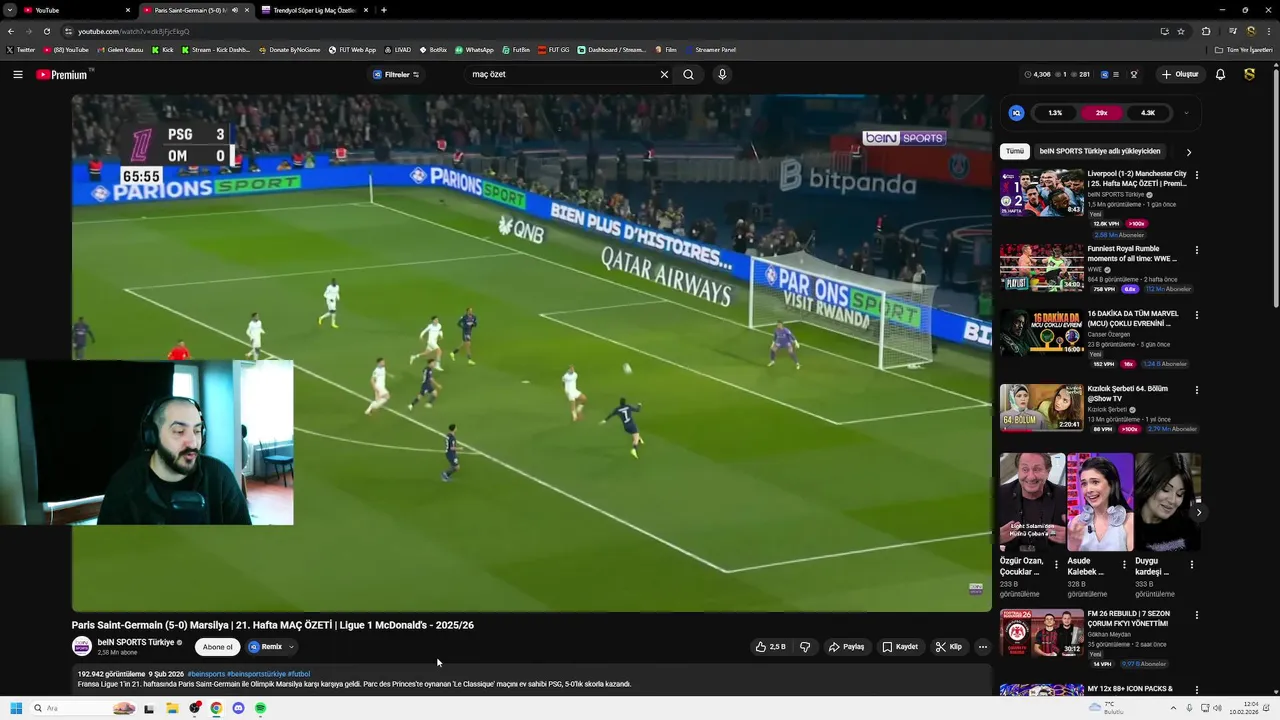Open Spotify from the taskbar
The image size is (1280, 720).
(x=260, y=708)
